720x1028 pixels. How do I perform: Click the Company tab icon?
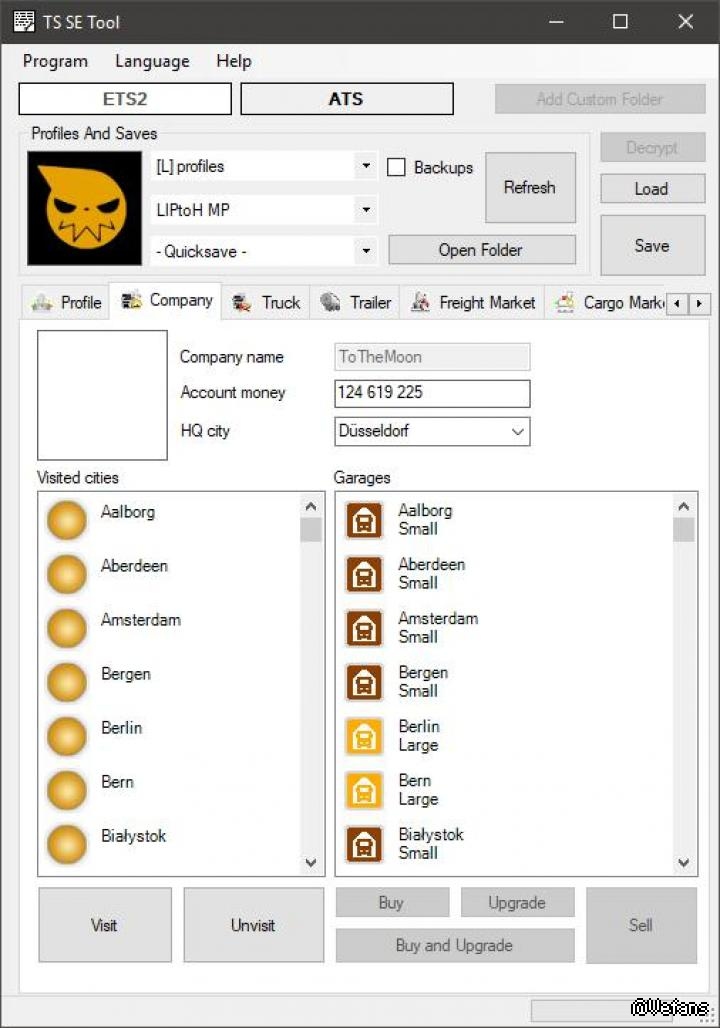coord(132,300)
